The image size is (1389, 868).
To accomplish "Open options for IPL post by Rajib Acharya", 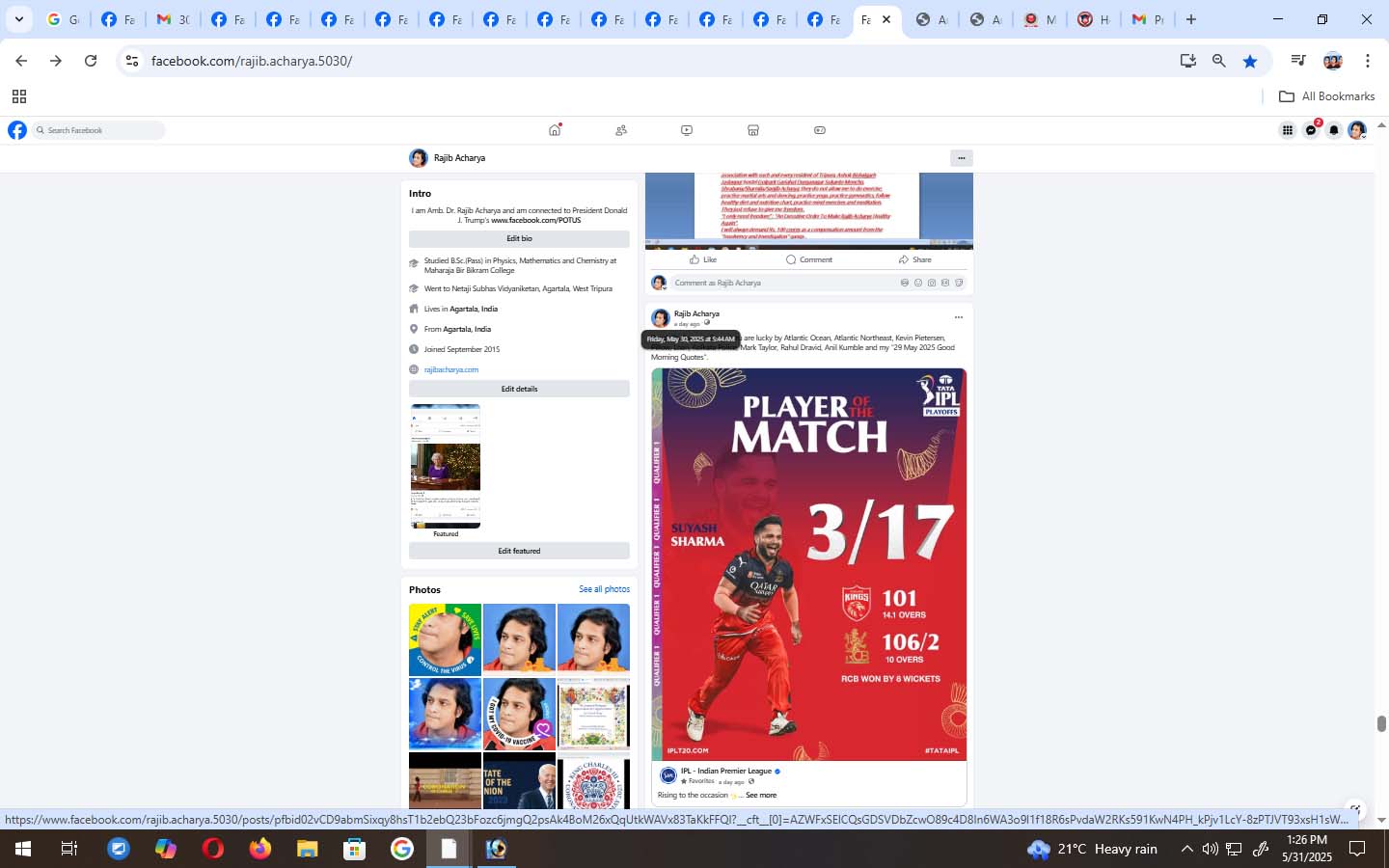I will pos(958,317).
